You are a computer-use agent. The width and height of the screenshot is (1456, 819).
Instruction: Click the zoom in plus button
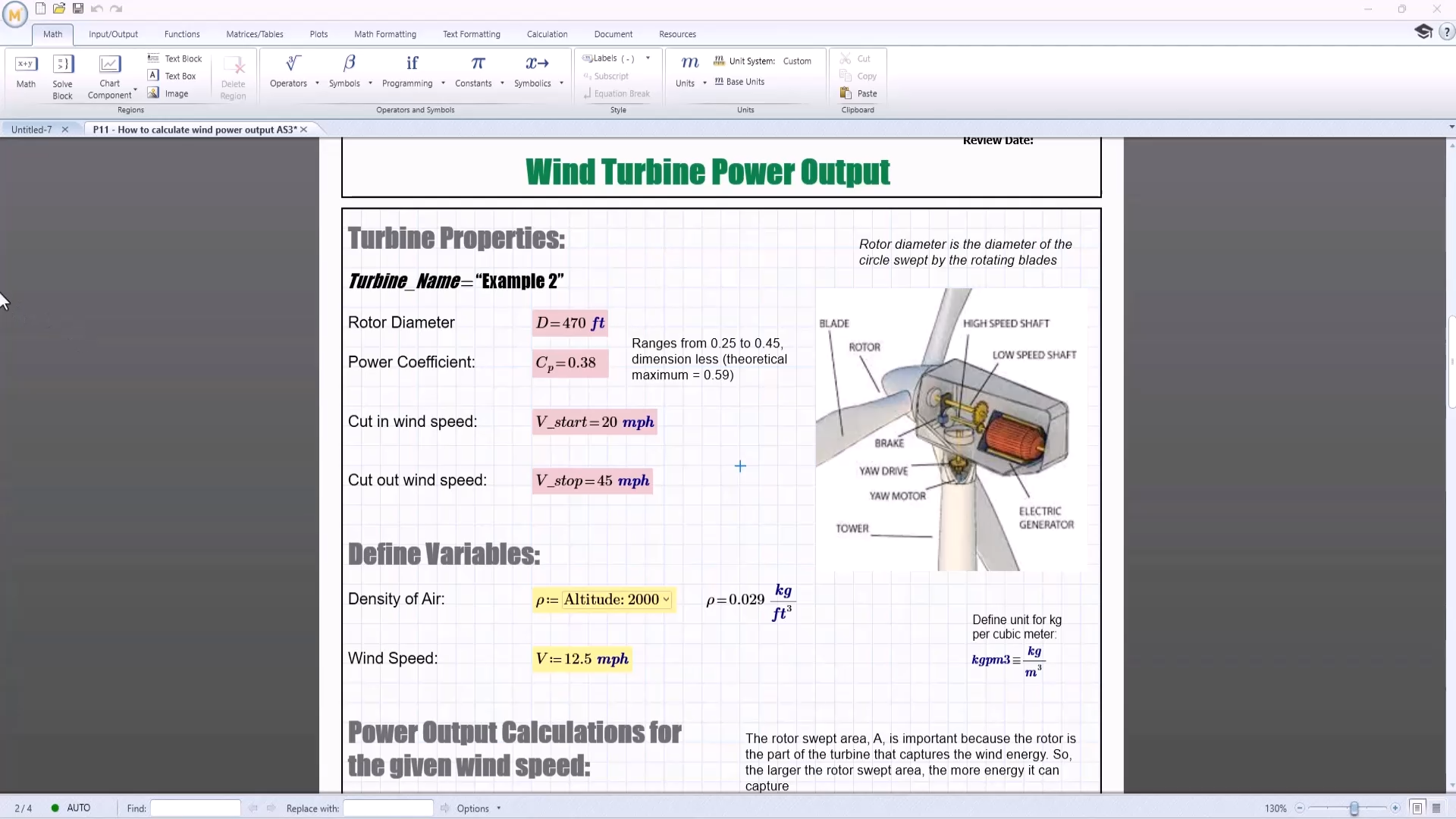(1395, 808)
